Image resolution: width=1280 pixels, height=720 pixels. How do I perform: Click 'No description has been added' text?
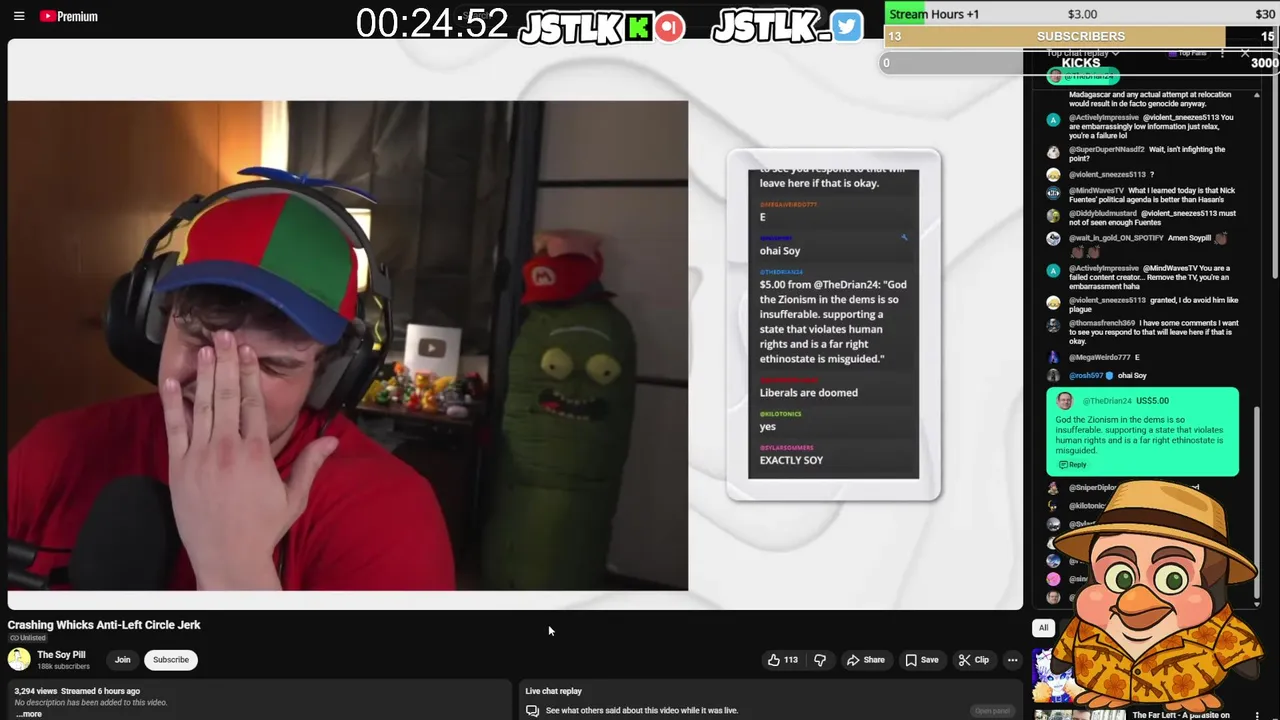[91, 703]
